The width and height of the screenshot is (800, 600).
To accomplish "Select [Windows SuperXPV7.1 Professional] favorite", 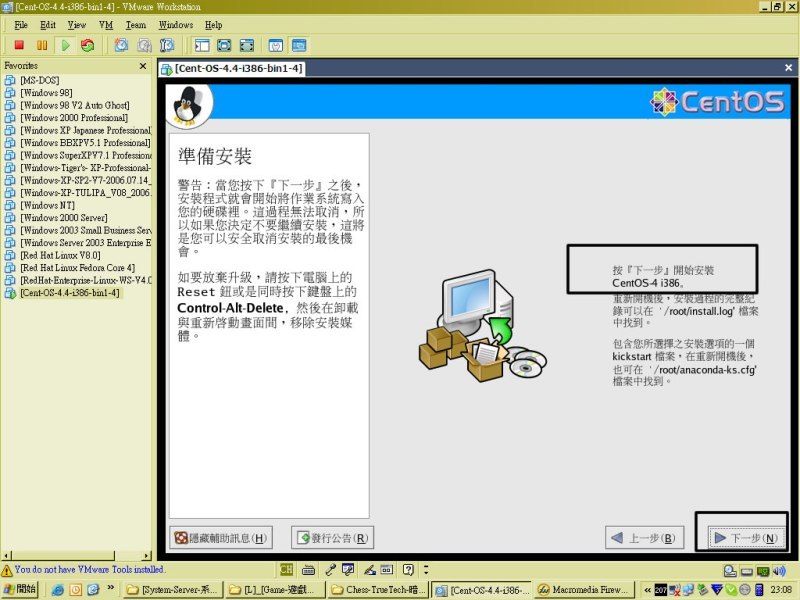I will [85, 155].
